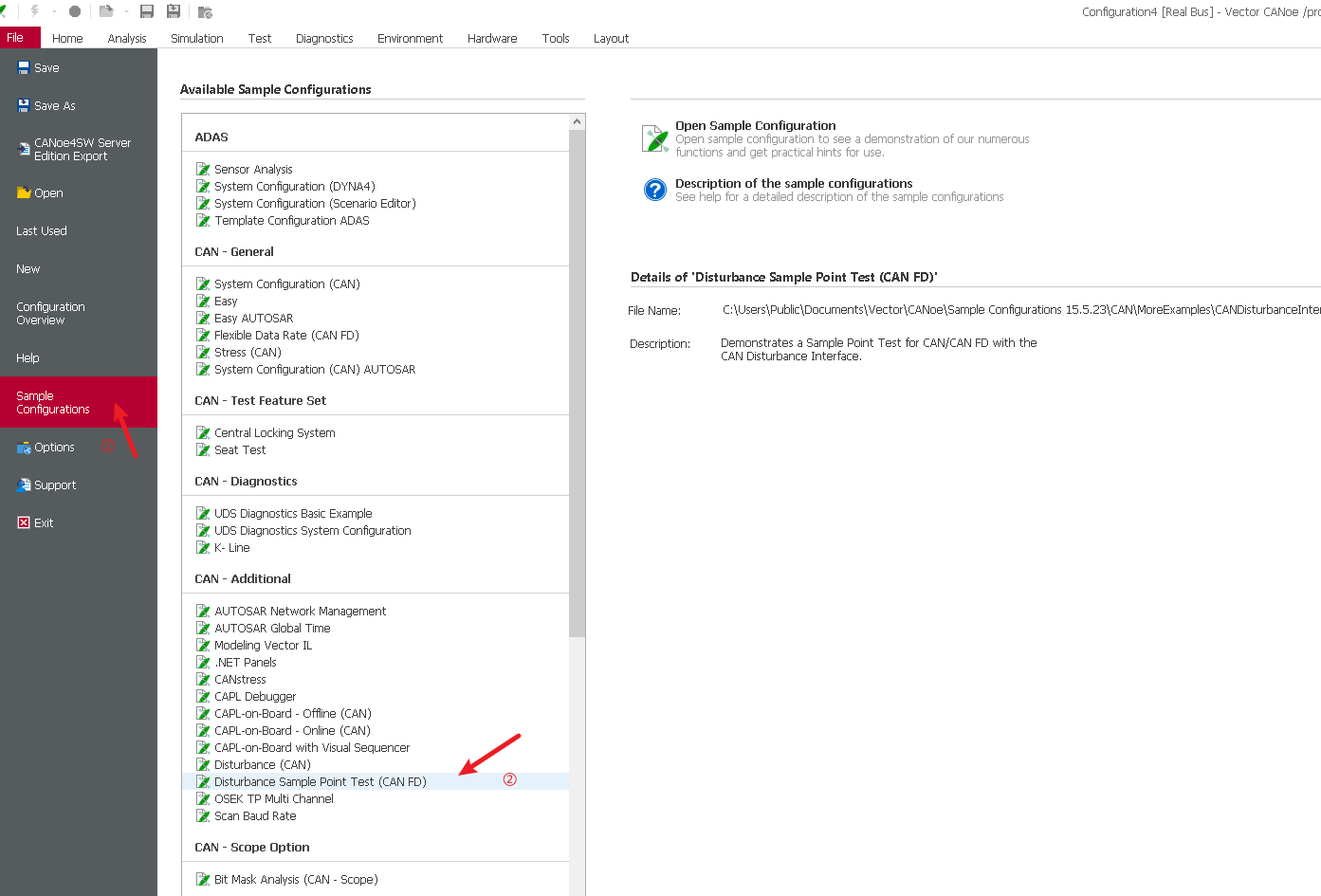Open dropdown arrow next to open folder icon
Screen dimensions: 1321x896
pos(126,11)
